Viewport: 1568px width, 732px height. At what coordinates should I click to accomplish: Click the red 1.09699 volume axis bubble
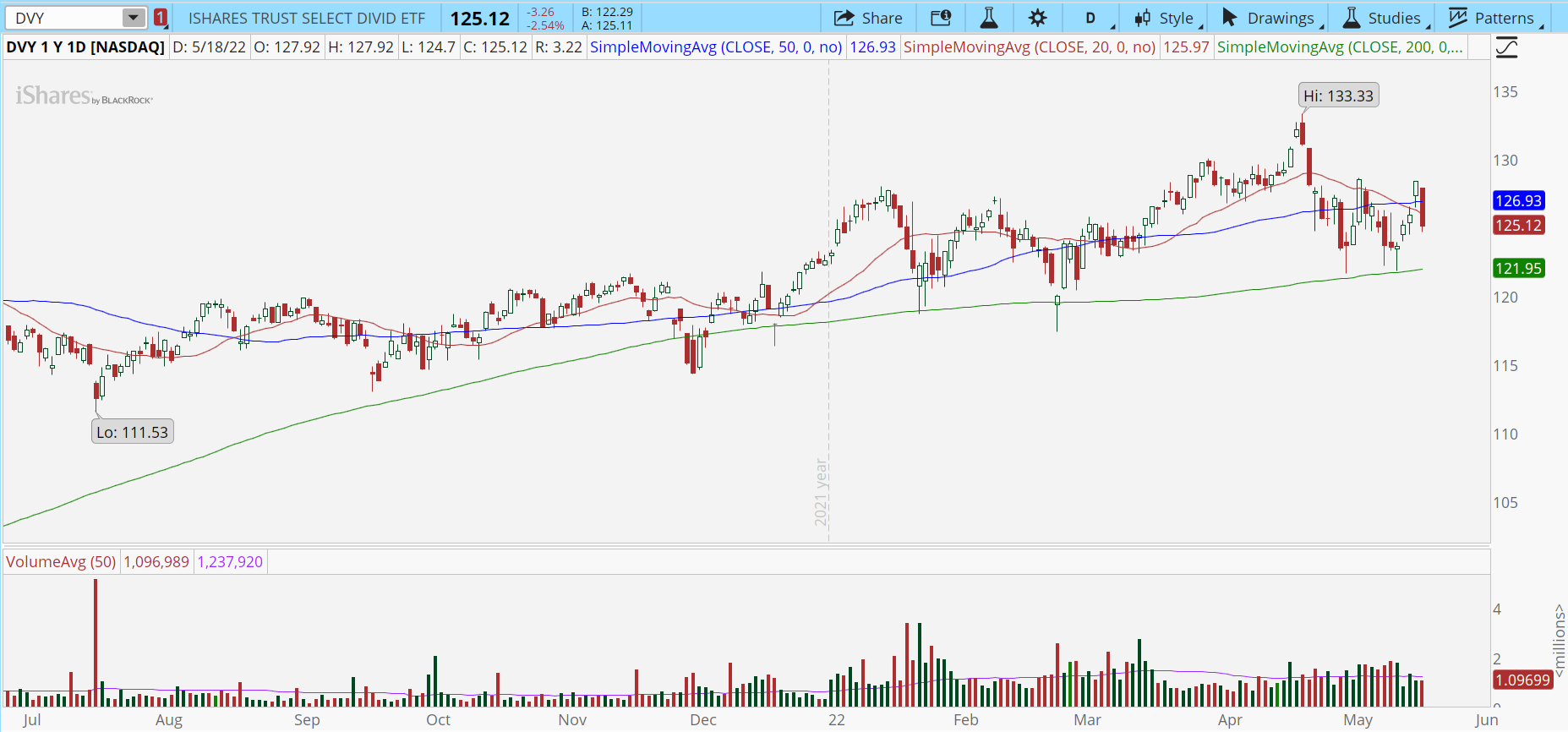(x=1522, y=680)
